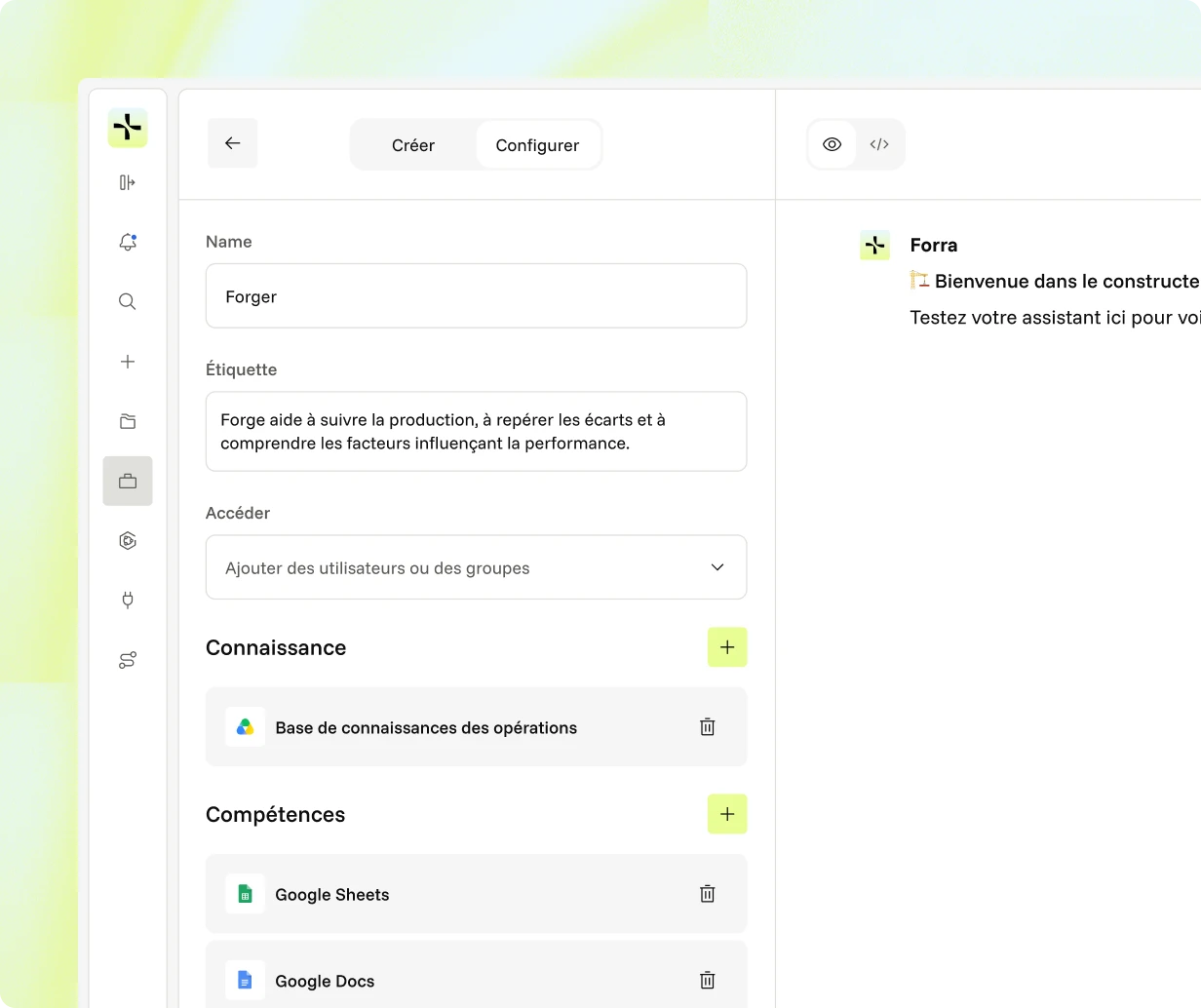Click the Forra name in the preview
Viewport: 1201px width, 1008px height.
point(934,246)
